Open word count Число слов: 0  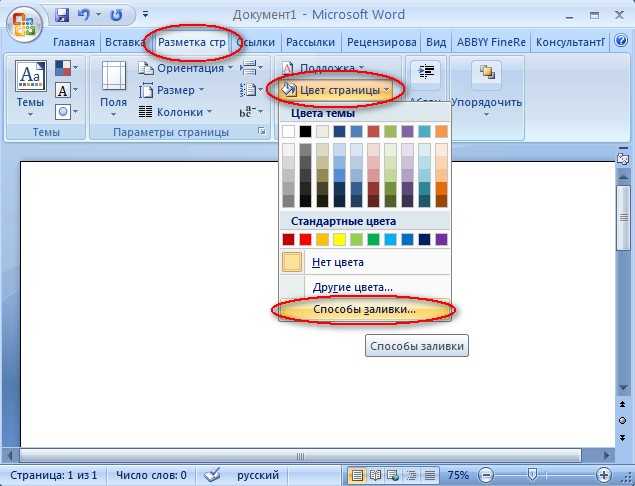(x=151, y=475)
